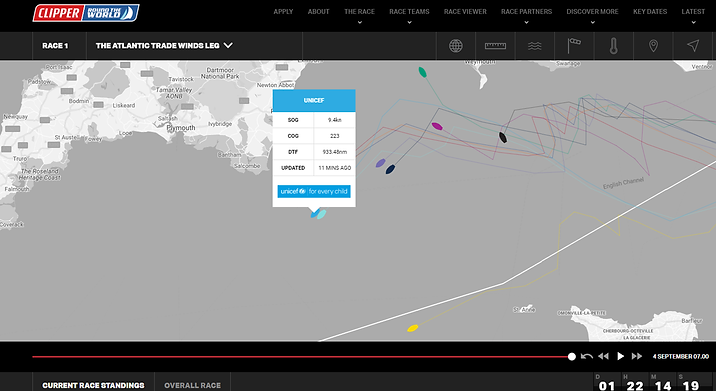
Task: Select the purple boat marker
Action: point(380,163)
